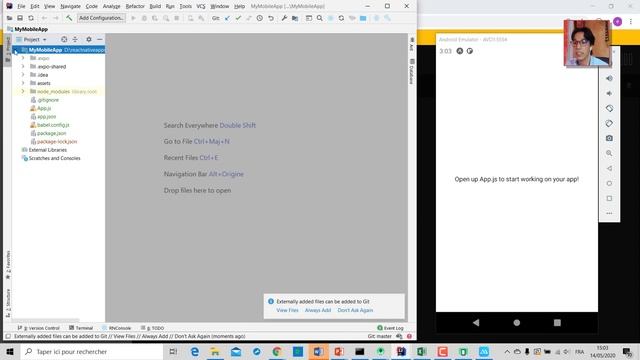Select babel.config.js in project tree
The width and height of the screenshot is (640, 360).
[x=53, y=125]
